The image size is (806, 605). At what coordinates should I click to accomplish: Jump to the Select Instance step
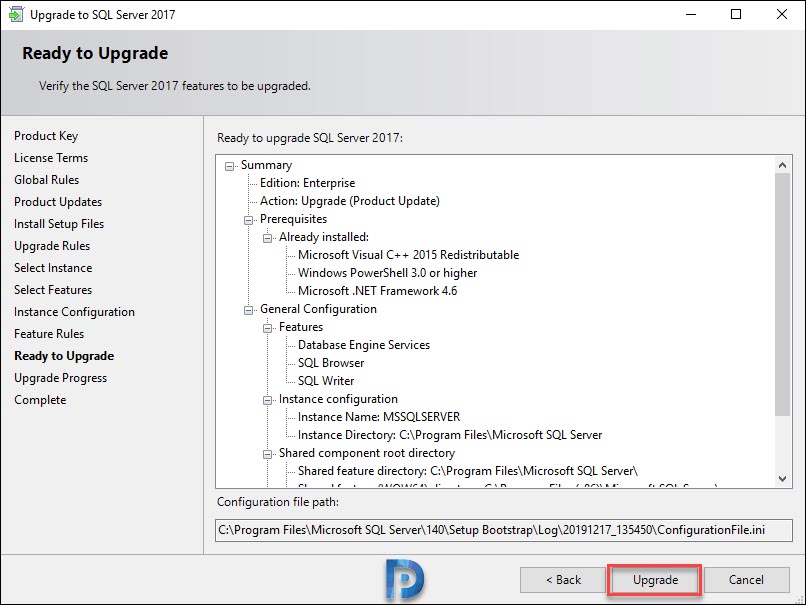(x=53, y=268)
